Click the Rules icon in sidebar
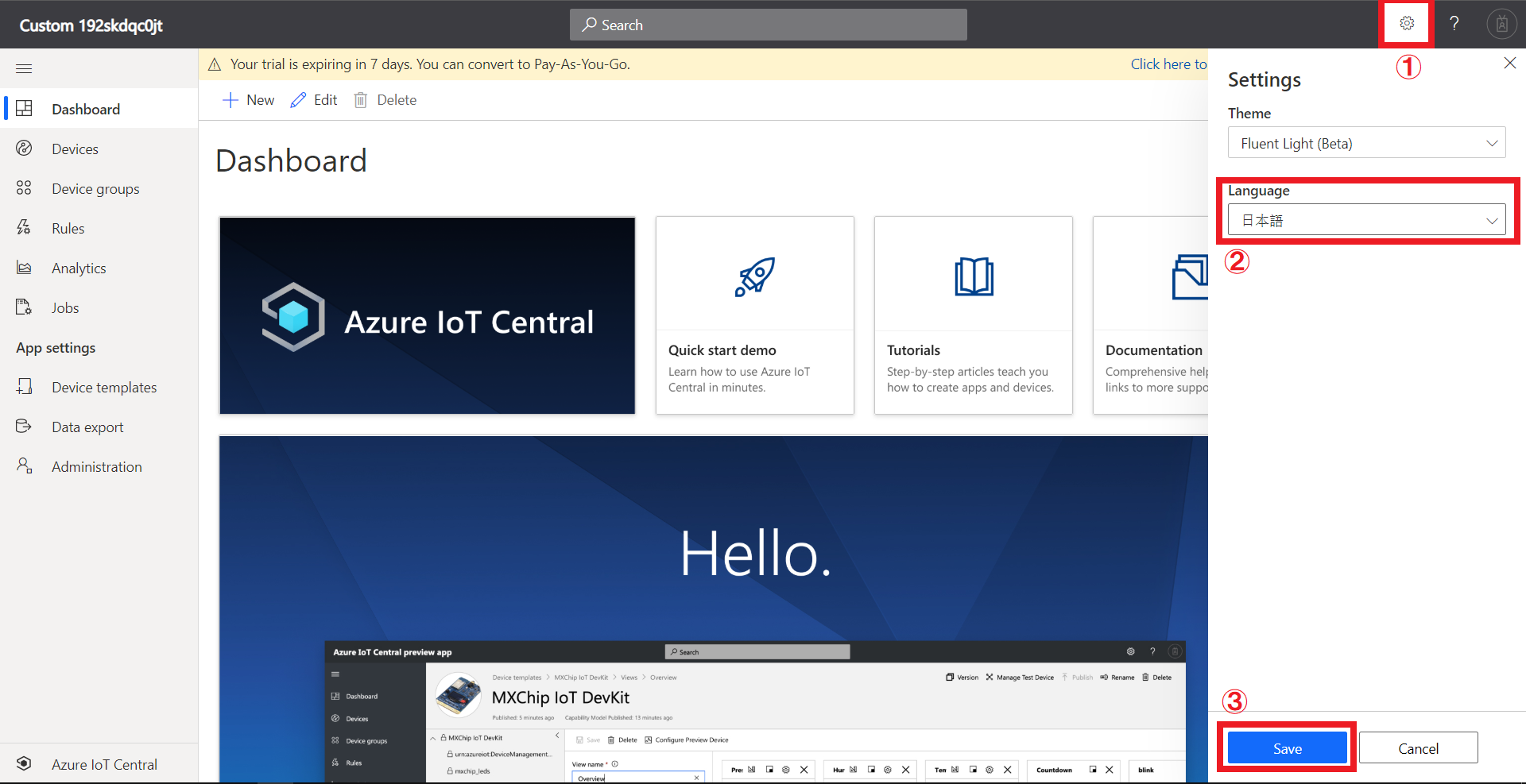This screenshot has width=1526, height=784. pos(24,228)
